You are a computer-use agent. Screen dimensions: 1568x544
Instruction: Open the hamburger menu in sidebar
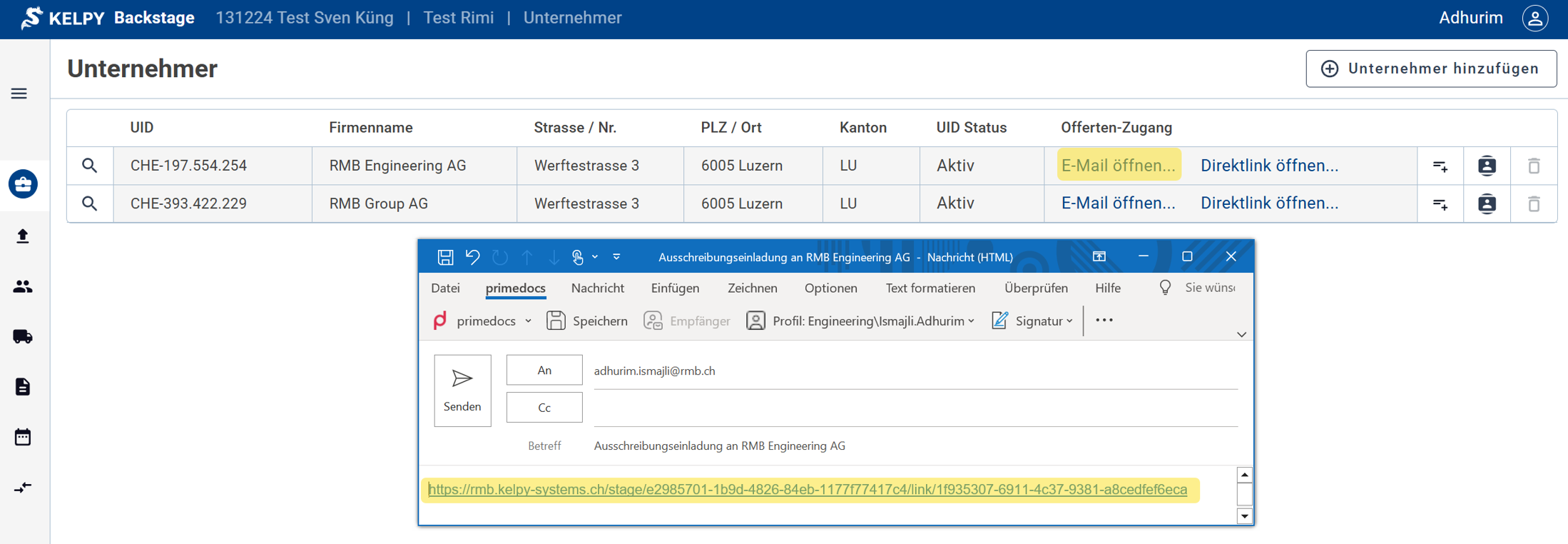[x=19, y=94]
